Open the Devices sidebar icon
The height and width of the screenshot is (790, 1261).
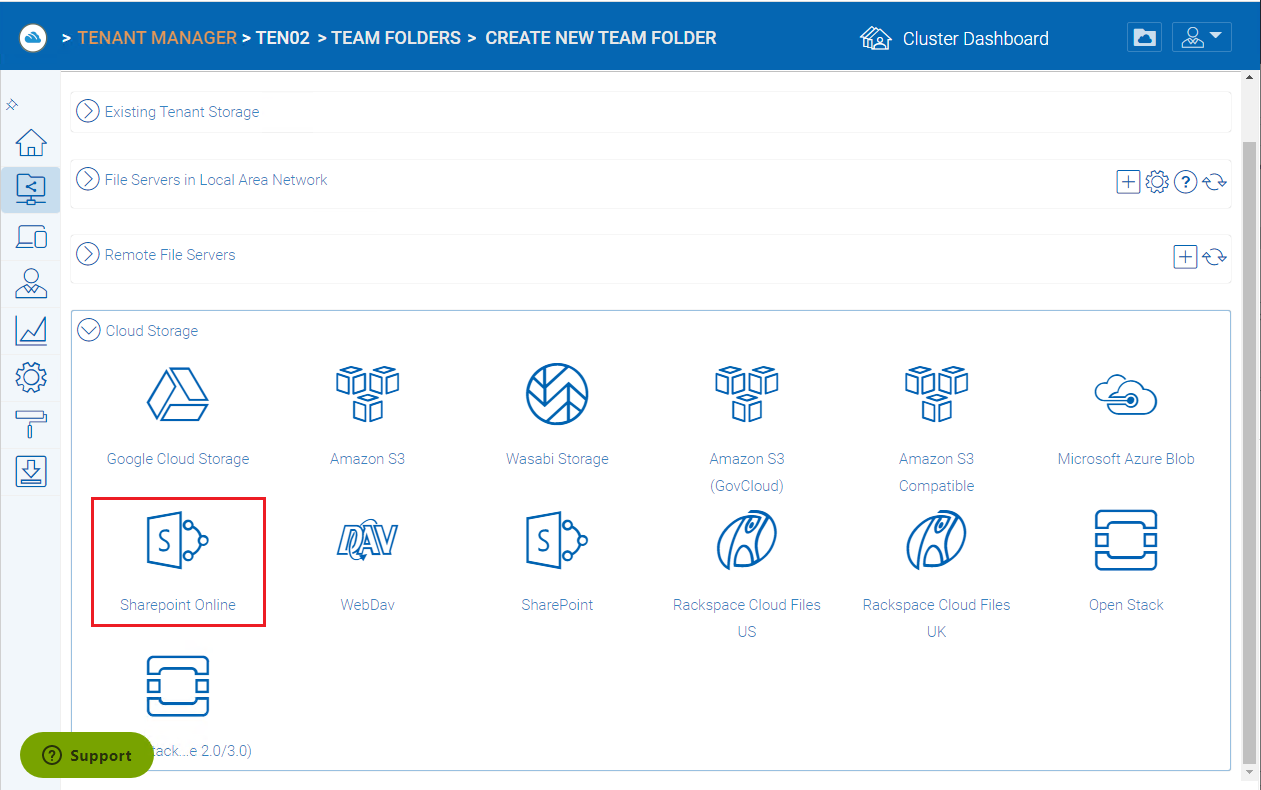point(31,237)
